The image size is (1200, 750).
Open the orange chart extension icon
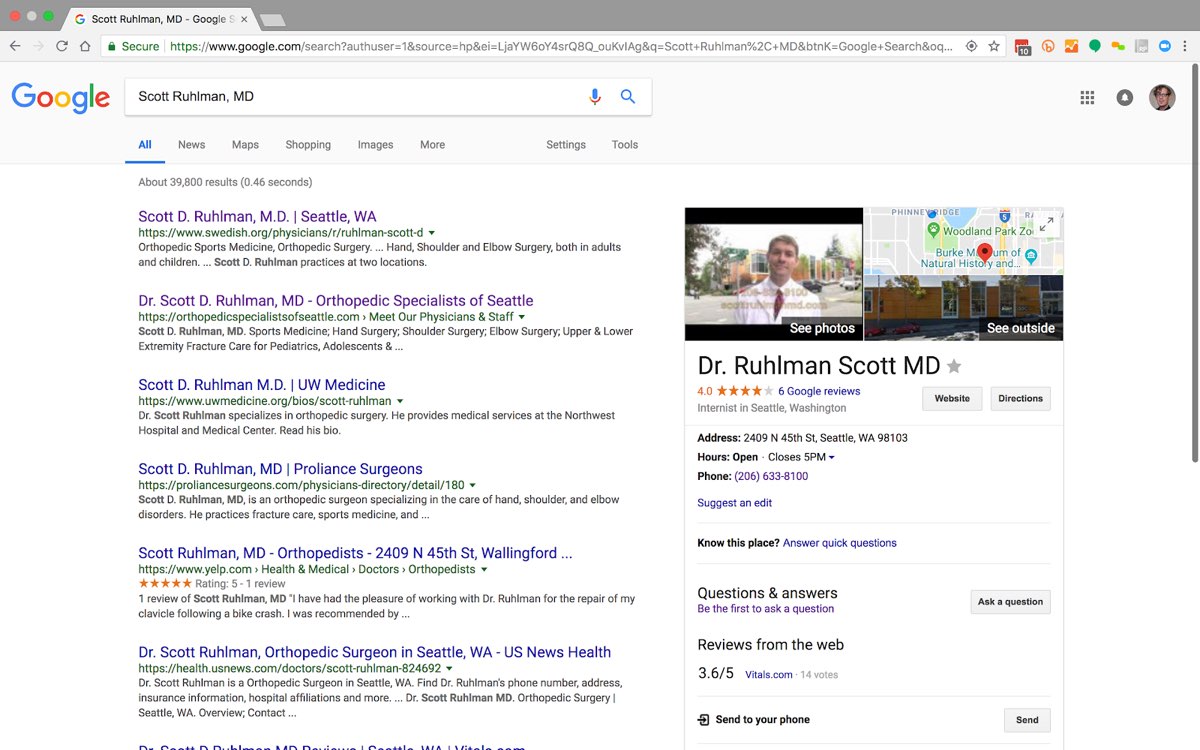tap(1071, 46)
